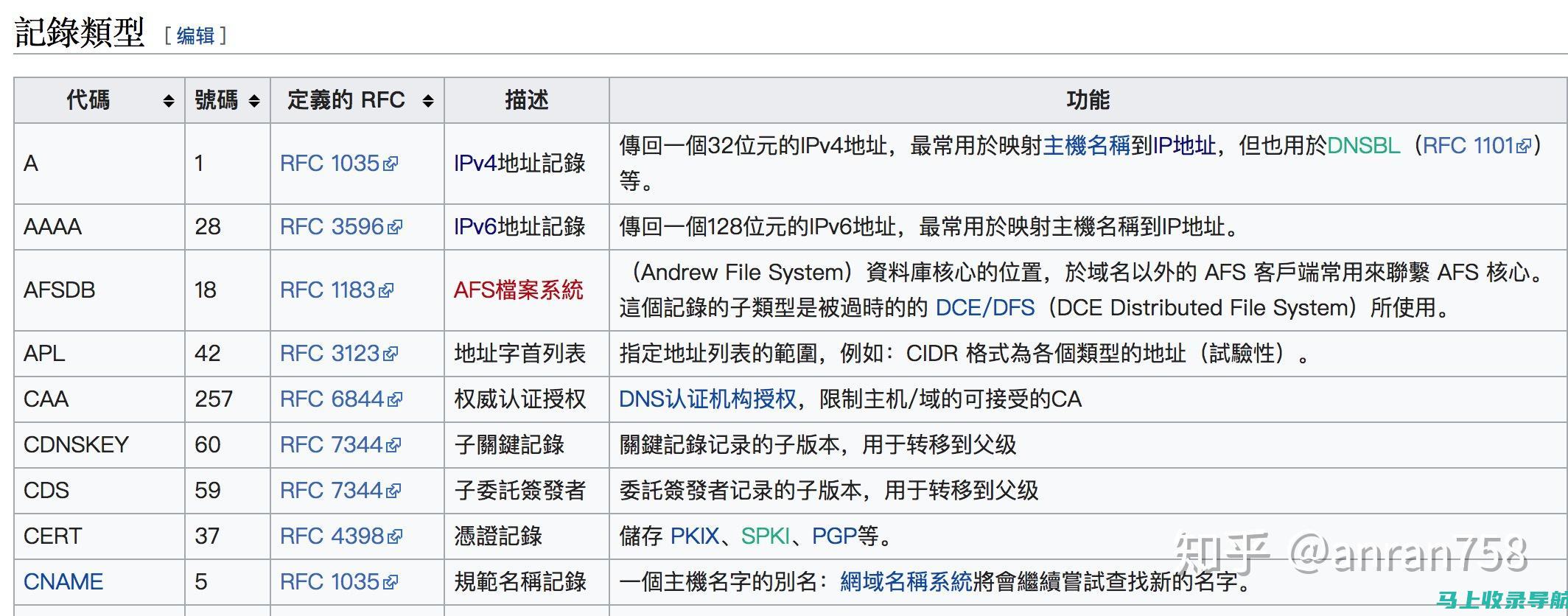Open RFC 7344 link in the CDNSKEY row
Screen dimensions: 1568x616
[x=340, y=444]
